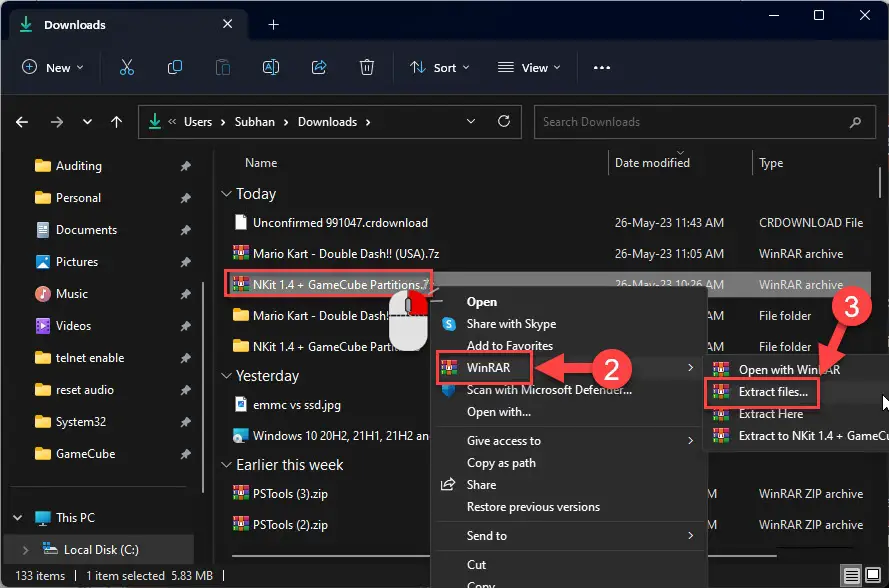
Task: Go up one folder level arrow
Action: (x=116, y=122)
